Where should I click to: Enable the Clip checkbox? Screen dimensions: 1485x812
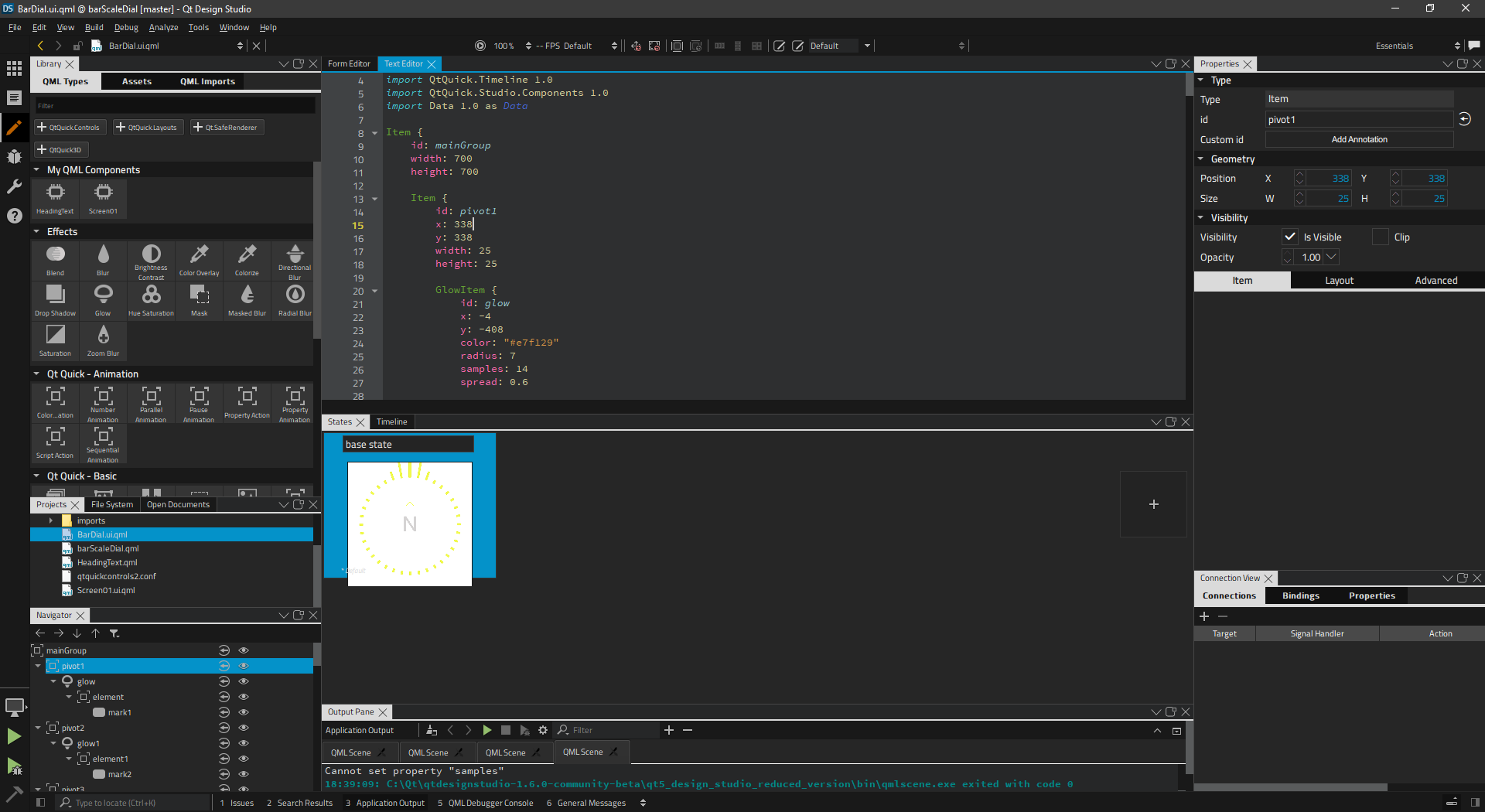click(x=1381, y=237)
